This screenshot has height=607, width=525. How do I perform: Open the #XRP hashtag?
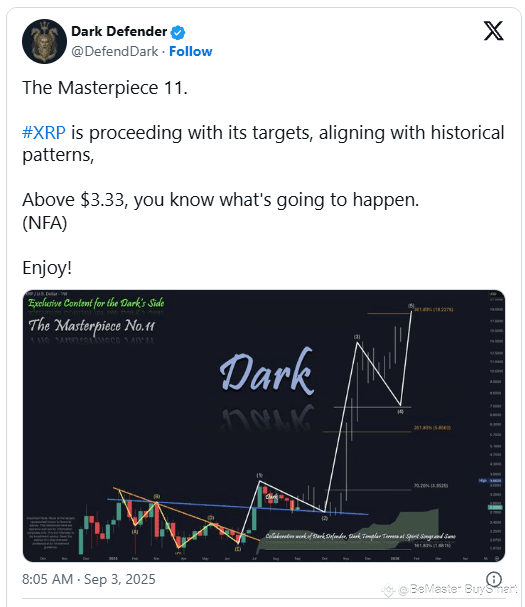(44, 133)
